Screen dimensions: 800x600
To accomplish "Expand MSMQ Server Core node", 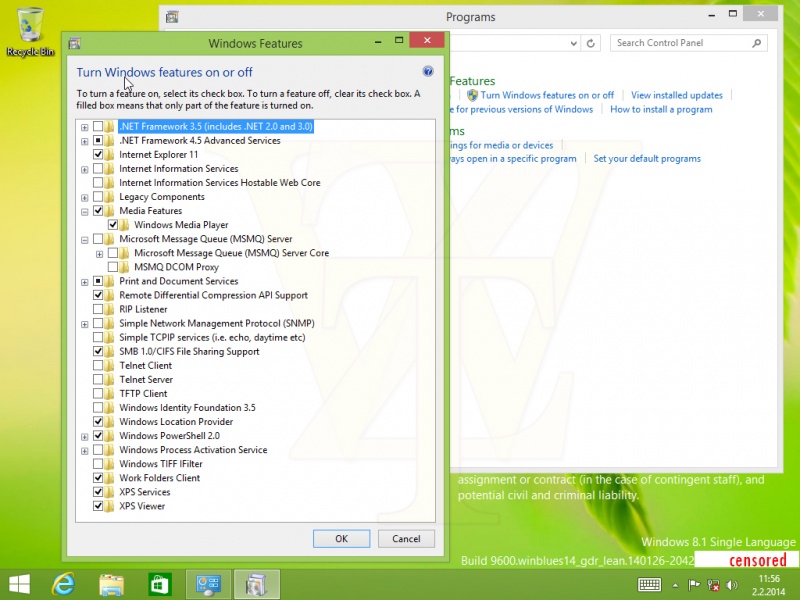I will pyautogui.click(x=99, y=254).
